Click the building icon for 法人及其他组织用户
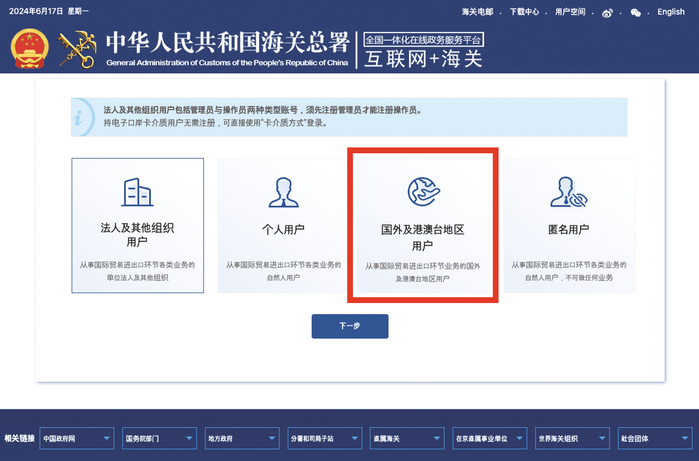Viewport: 699px width, 461px height. pos(137,192)
